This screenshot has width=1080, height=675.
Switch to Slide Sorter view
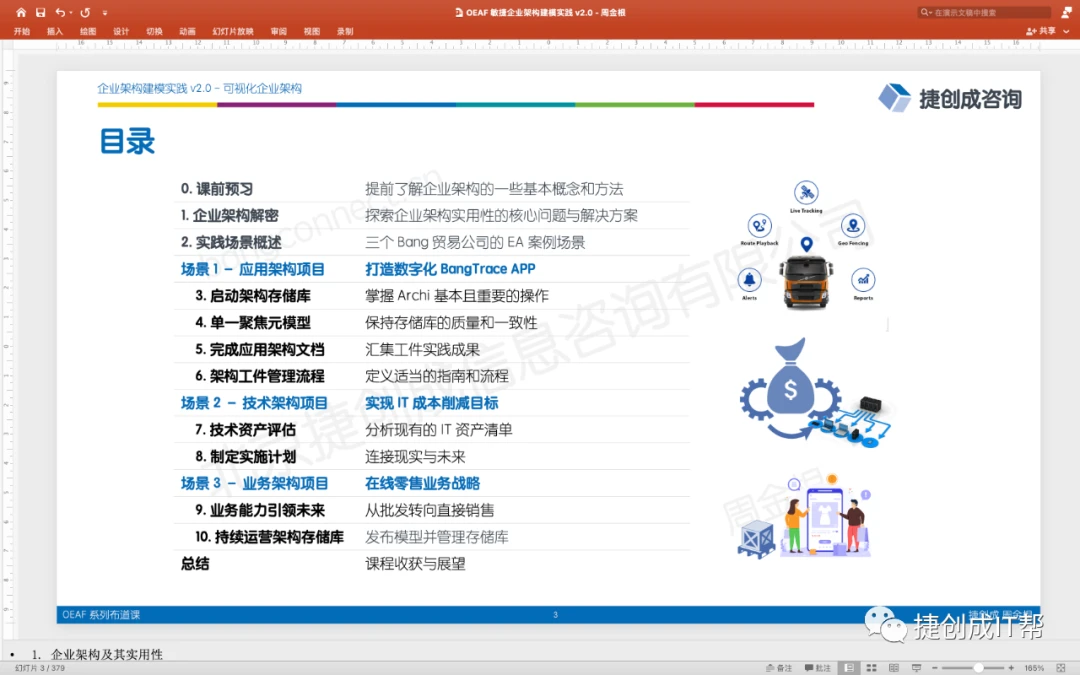871,668
